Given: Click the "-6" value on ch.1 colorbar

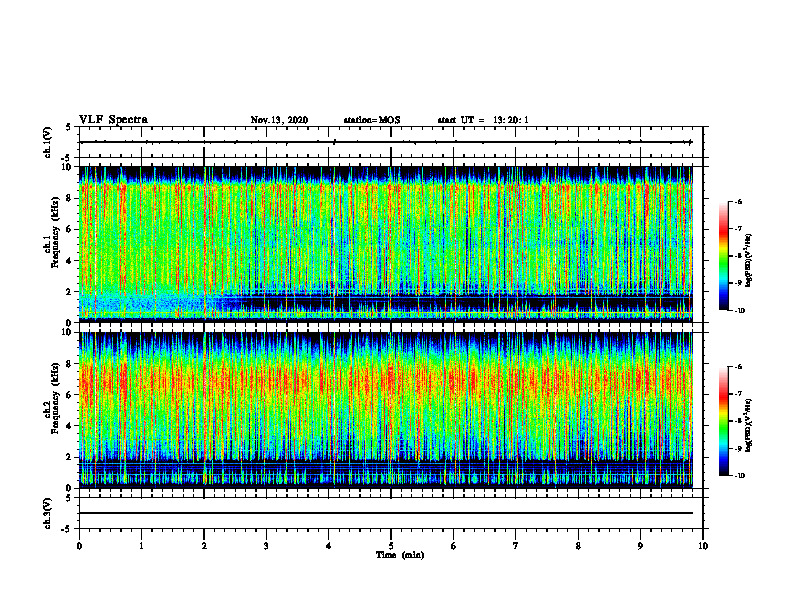Looking at the screenshot, I should [738, 201].
